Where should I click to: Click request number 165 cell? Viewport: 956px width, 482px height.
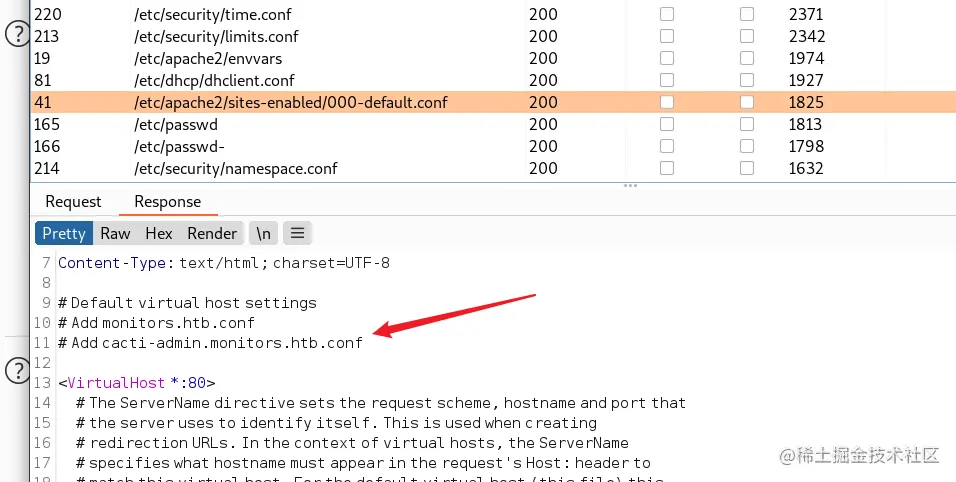point(47,124)
